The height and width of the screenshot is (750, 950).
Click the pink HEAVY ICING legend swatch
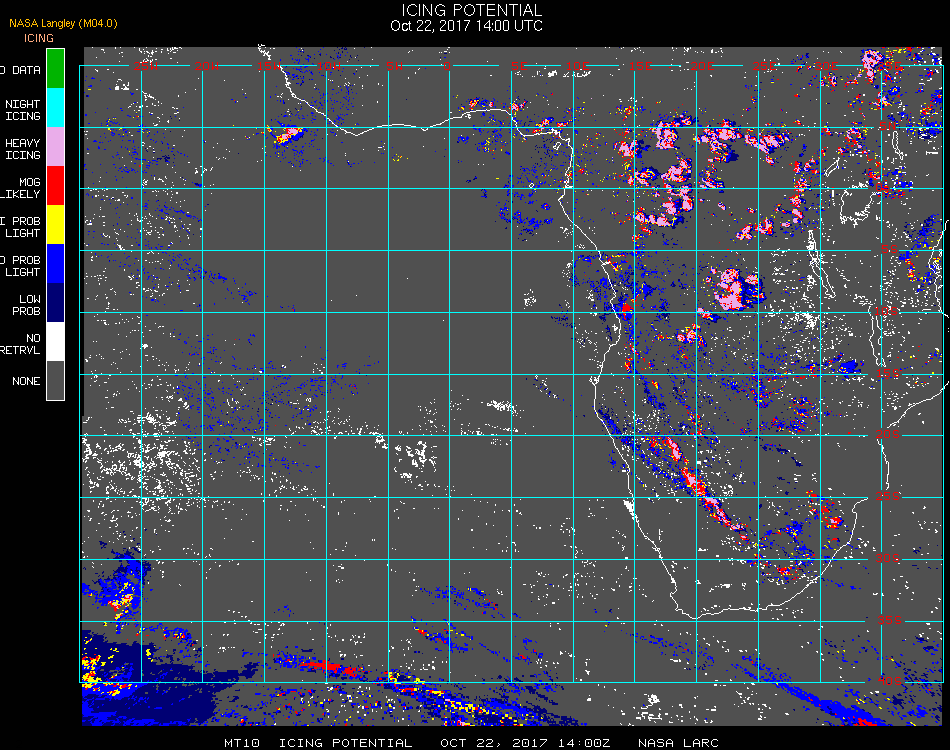click(x=55, y=147)
